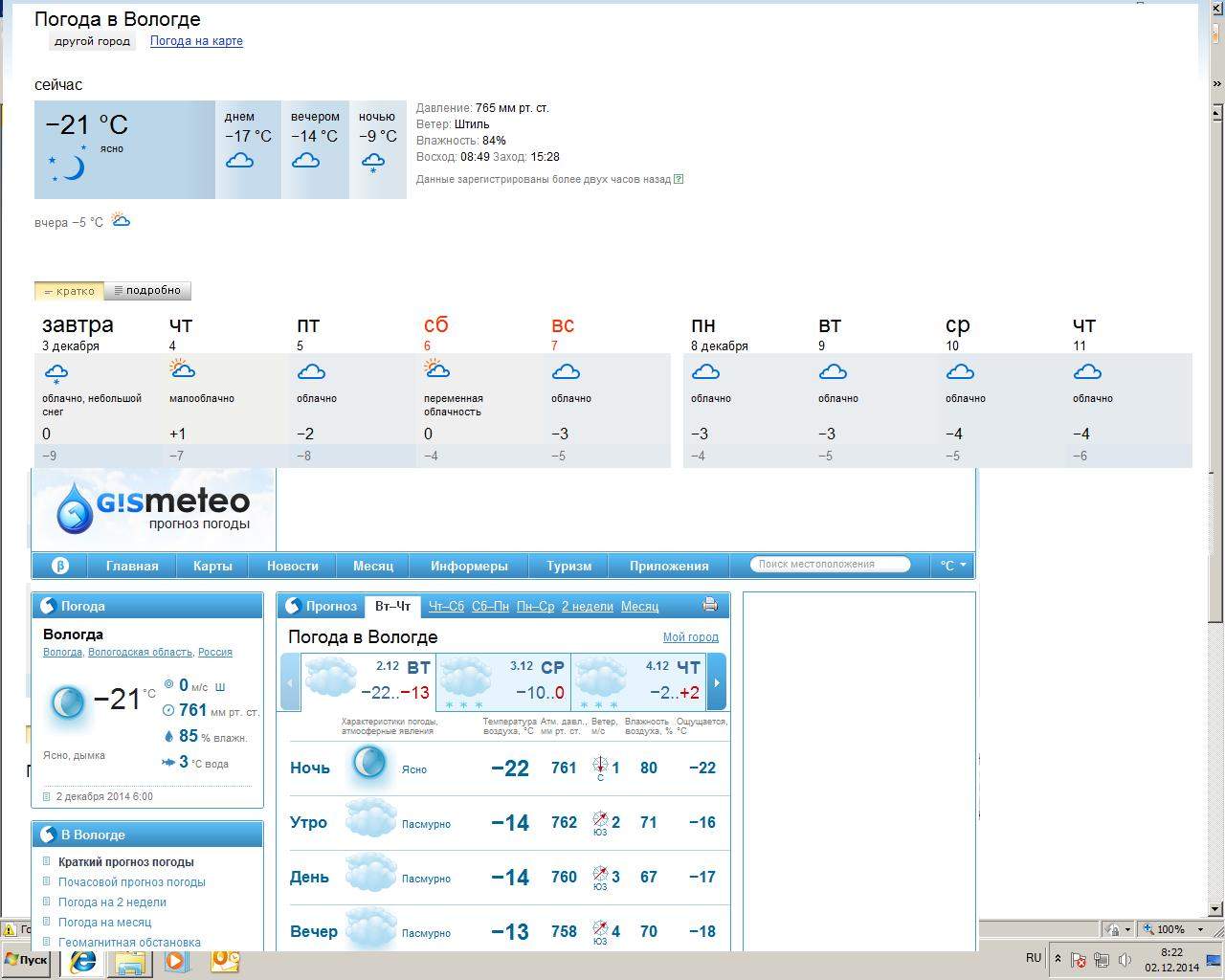Open the Мой город link
The image size is (1225, 980).
[x=690, y=637]
